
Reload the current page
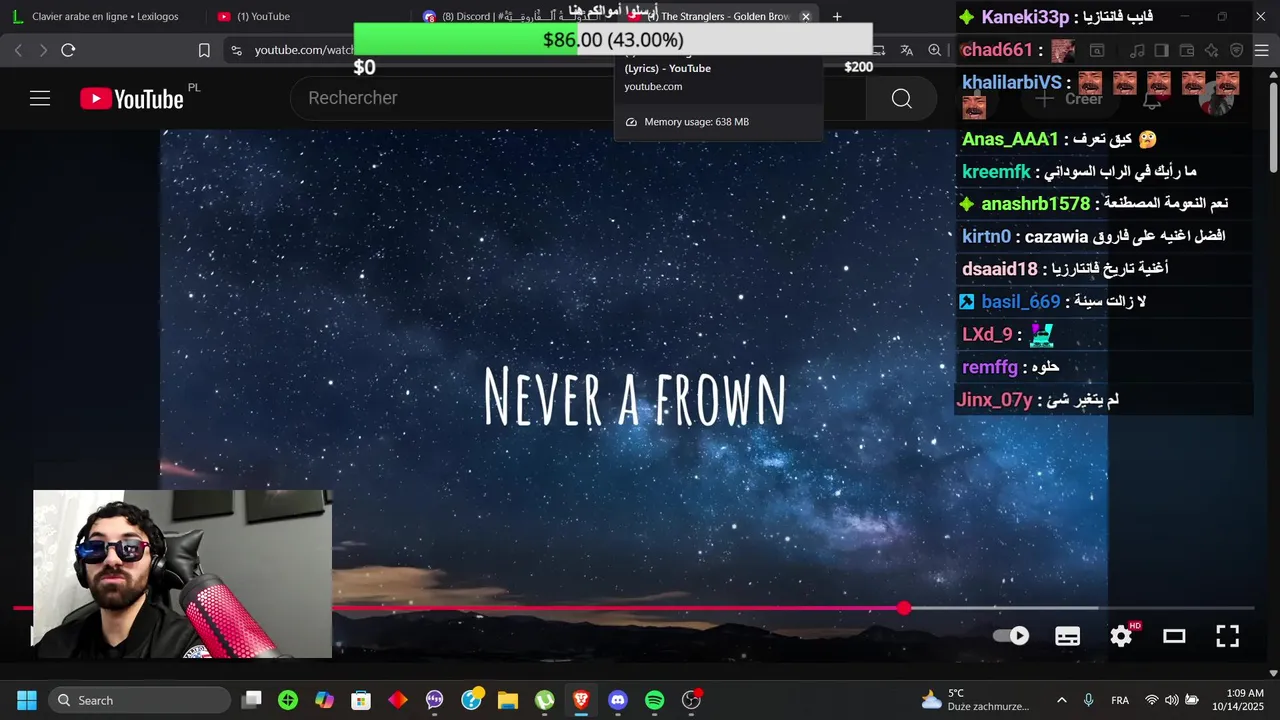(68, 50)
